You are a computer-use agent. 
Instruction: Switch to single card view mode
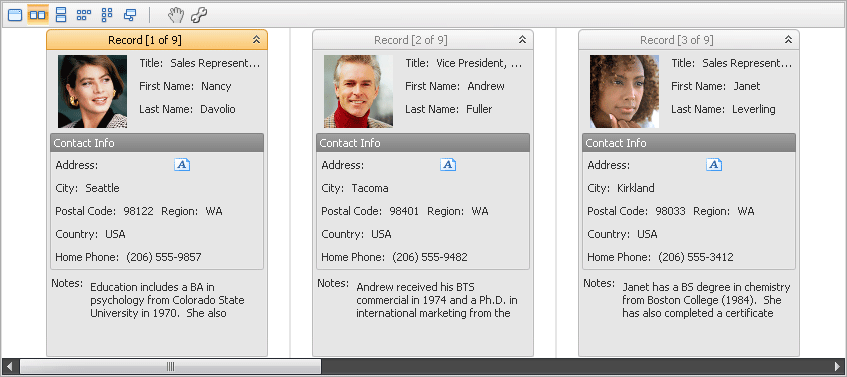[x=15, y=15]
